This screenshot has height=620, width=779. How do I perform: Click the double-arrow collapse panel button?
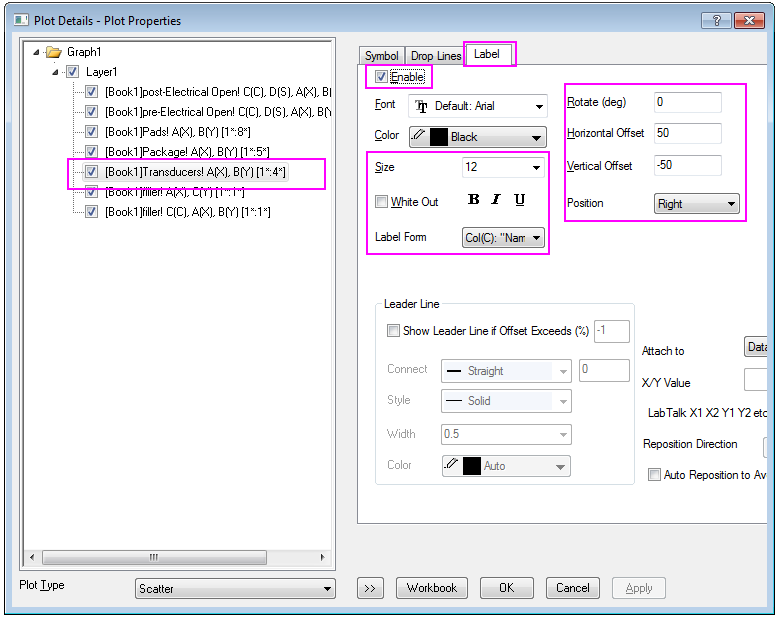click(x=370, y=588)
